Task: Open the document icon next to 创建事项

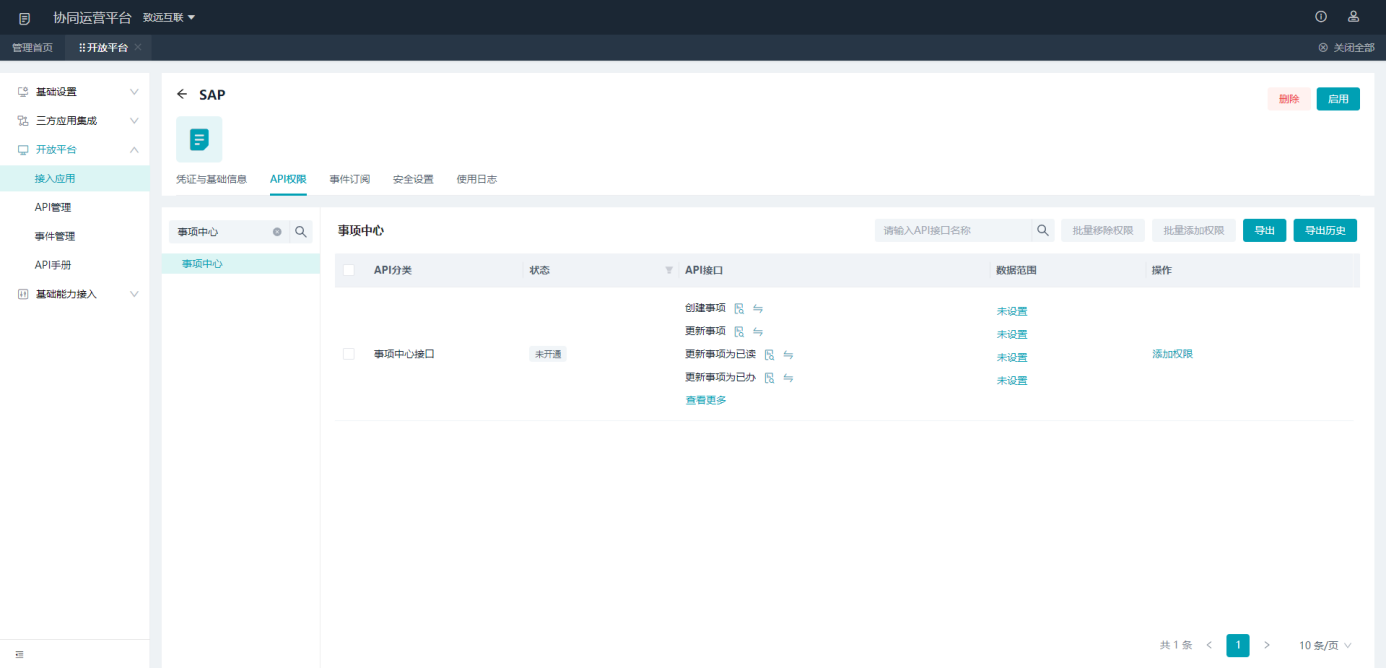Action: pyautogui.click(x=739, y=309)
